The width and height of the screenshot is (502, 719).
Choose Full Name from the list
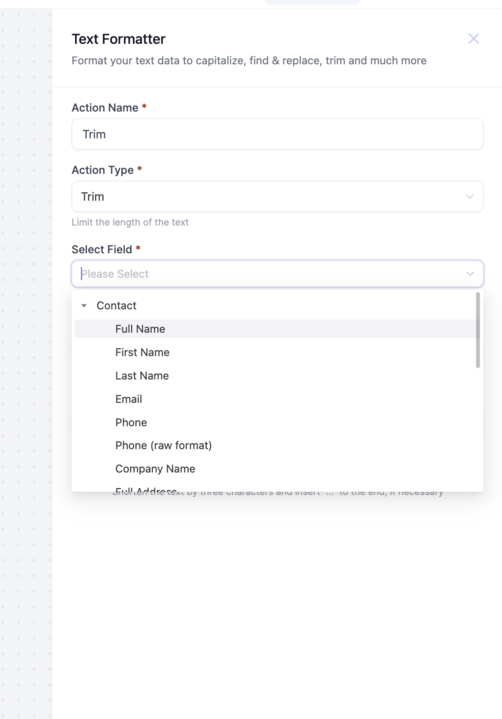pos(275,329)
